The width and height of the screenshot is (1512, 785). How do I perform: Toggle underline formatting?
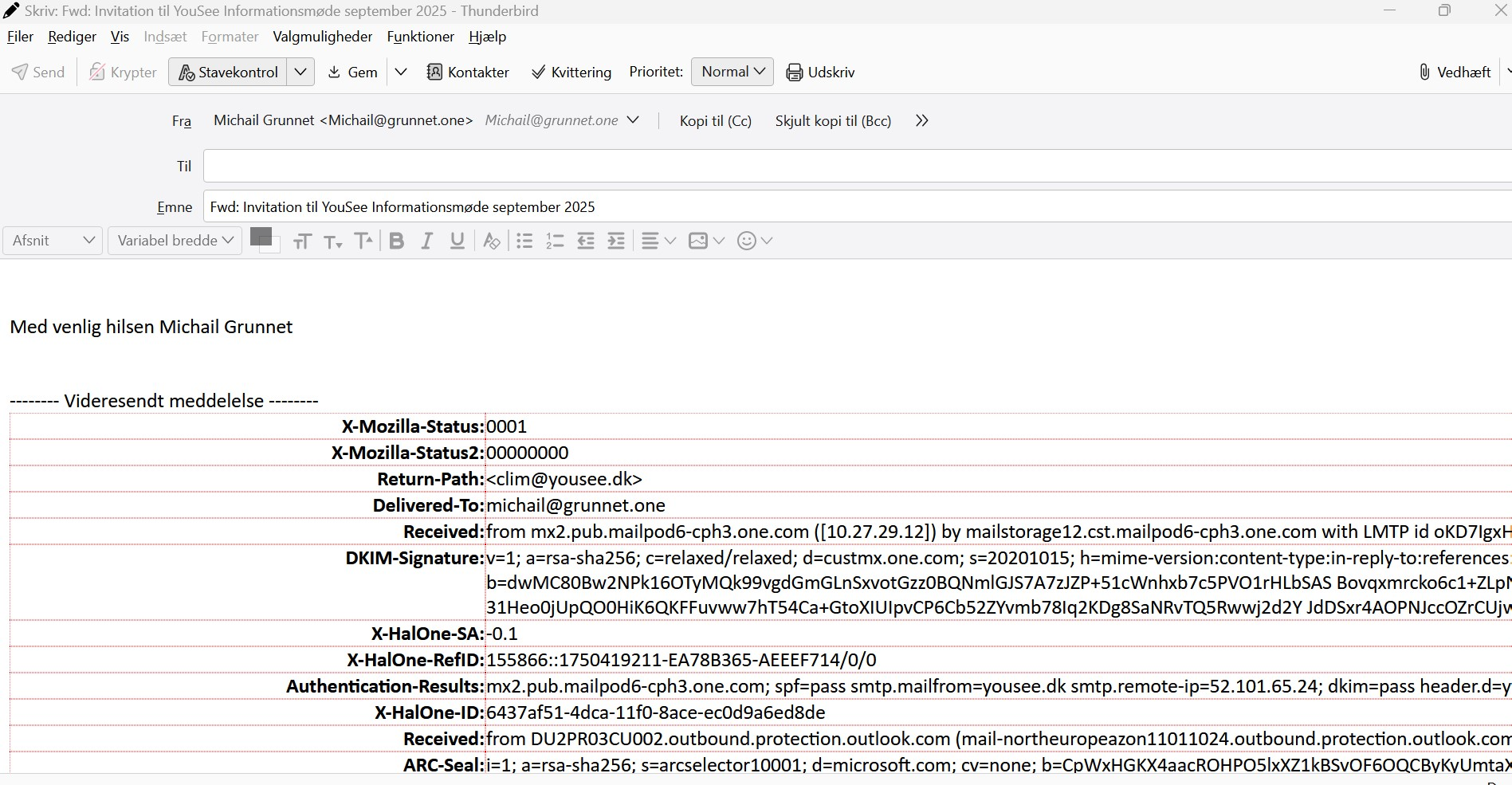[x=457, y=241]
